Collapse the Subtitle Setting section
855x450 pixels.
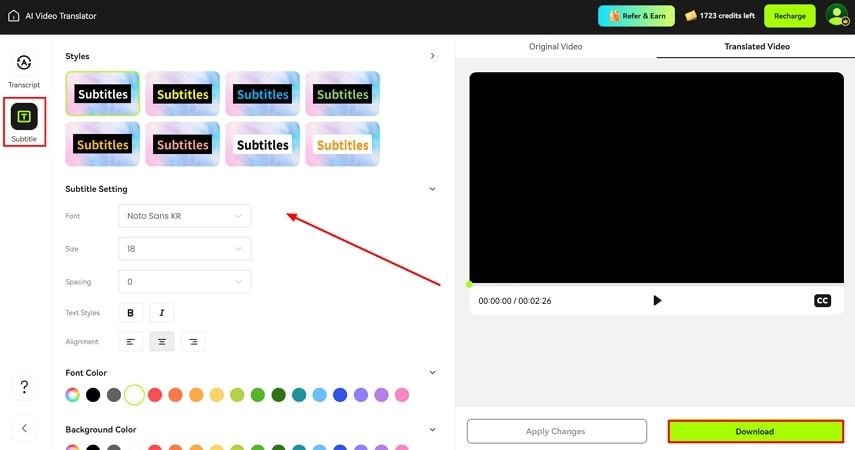432,189
